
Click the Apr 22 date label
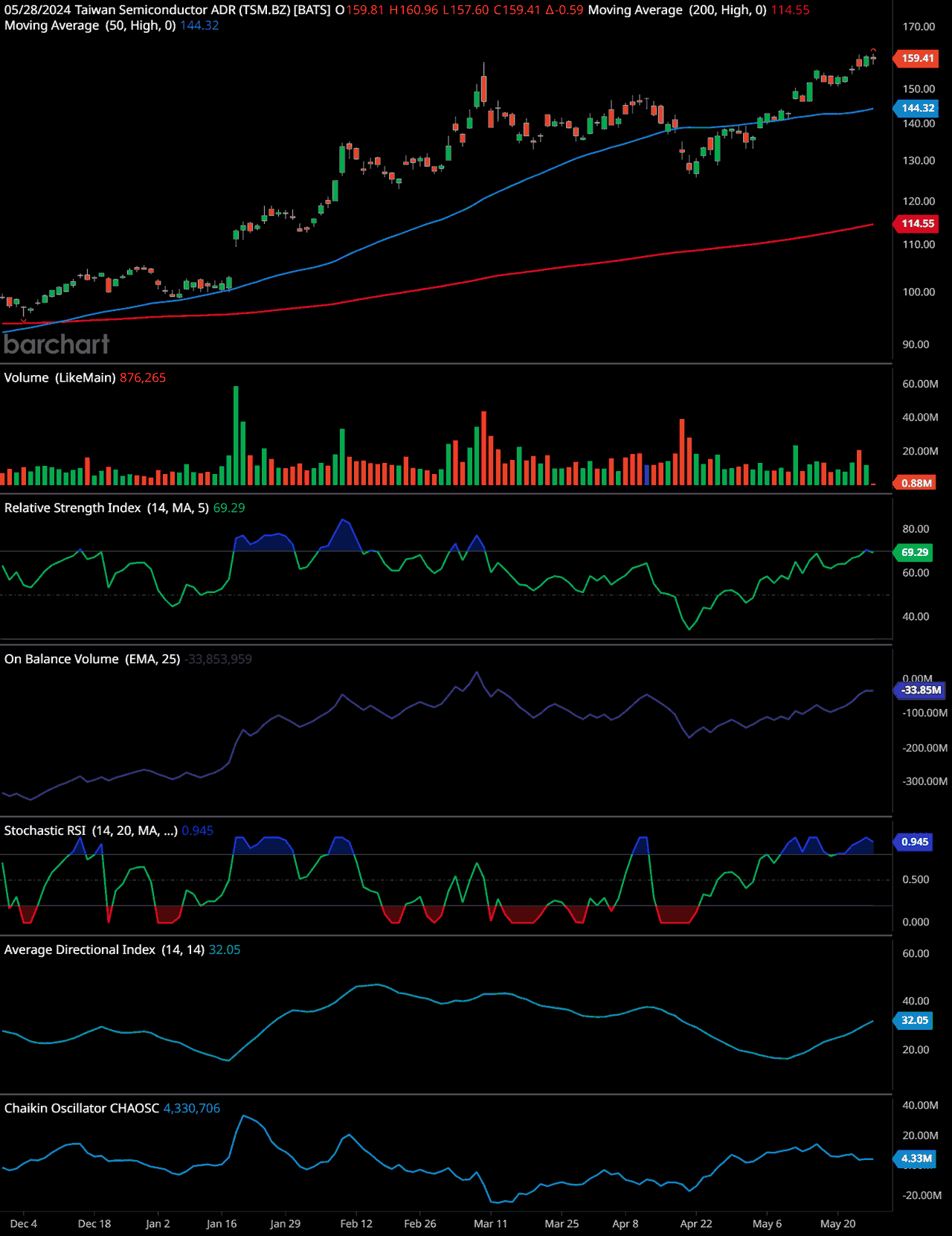click(696, 1223)
